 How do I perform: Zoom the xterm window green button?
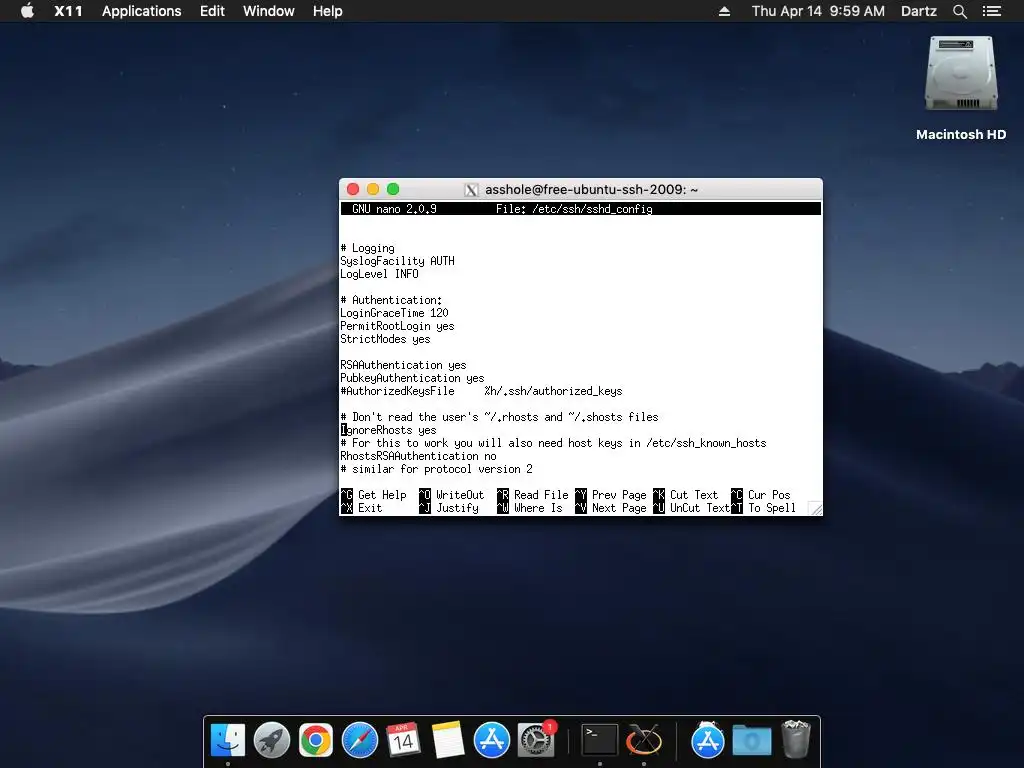(392, 189)
